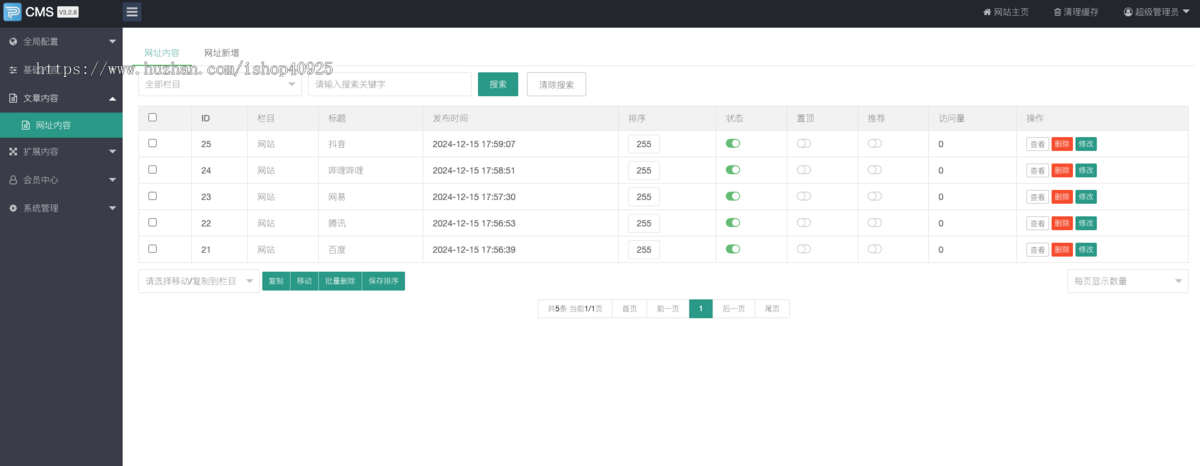The width and height of the screenshot is (1200, 466).
Task: Toggle 置顶 switch for 哔哩哔哩 row
Action: [x=804, y=170]
